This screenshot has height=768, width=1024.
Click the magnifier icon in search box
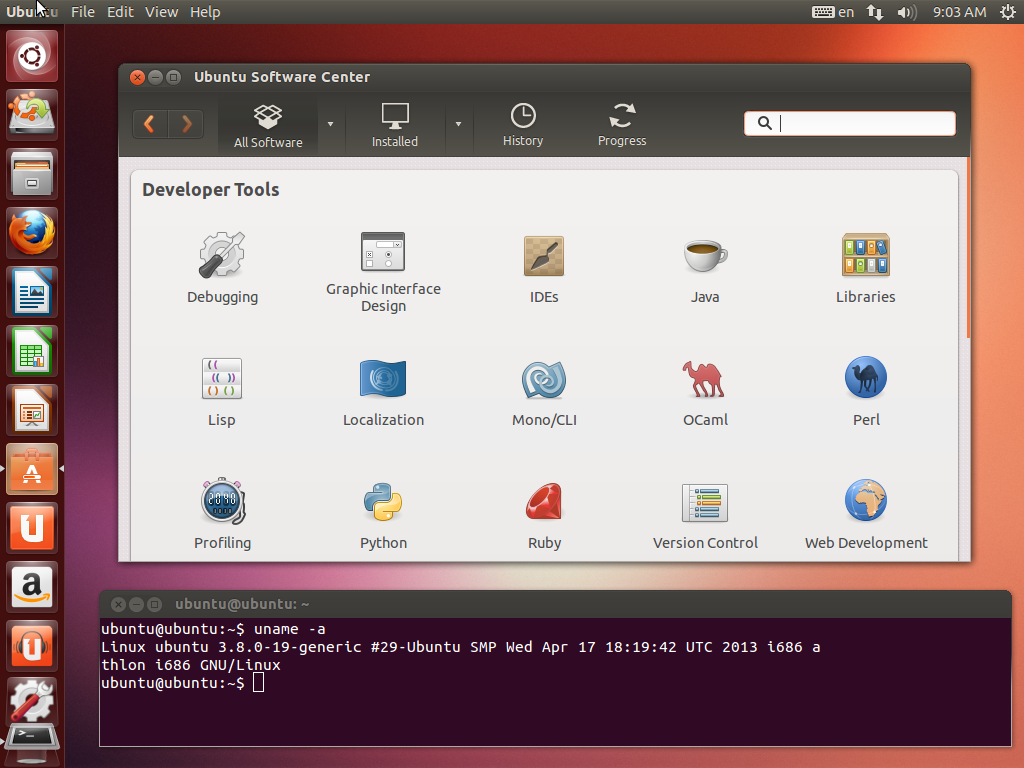pyautogui.click(x=764, y=123)
